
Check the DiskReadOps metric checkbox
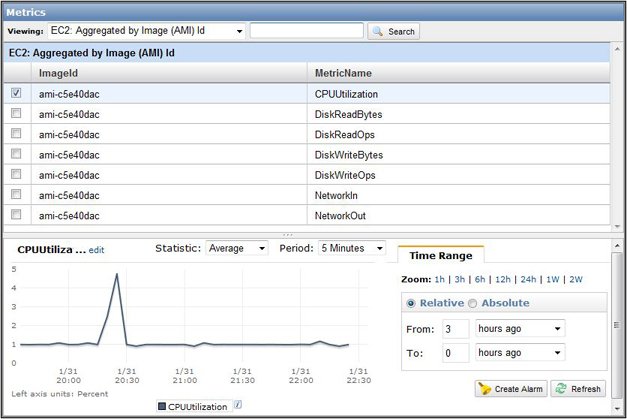(16, 133)
